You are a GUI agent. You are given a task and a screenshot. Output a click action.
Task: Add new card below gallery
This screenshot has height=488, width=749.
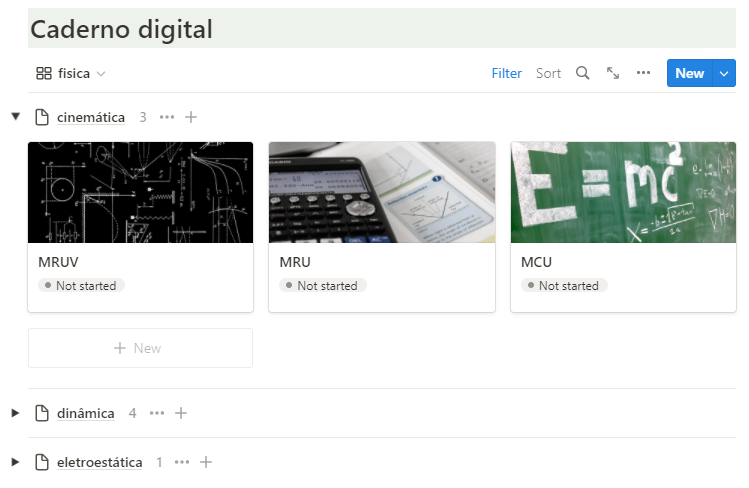[x=140, y=348]
